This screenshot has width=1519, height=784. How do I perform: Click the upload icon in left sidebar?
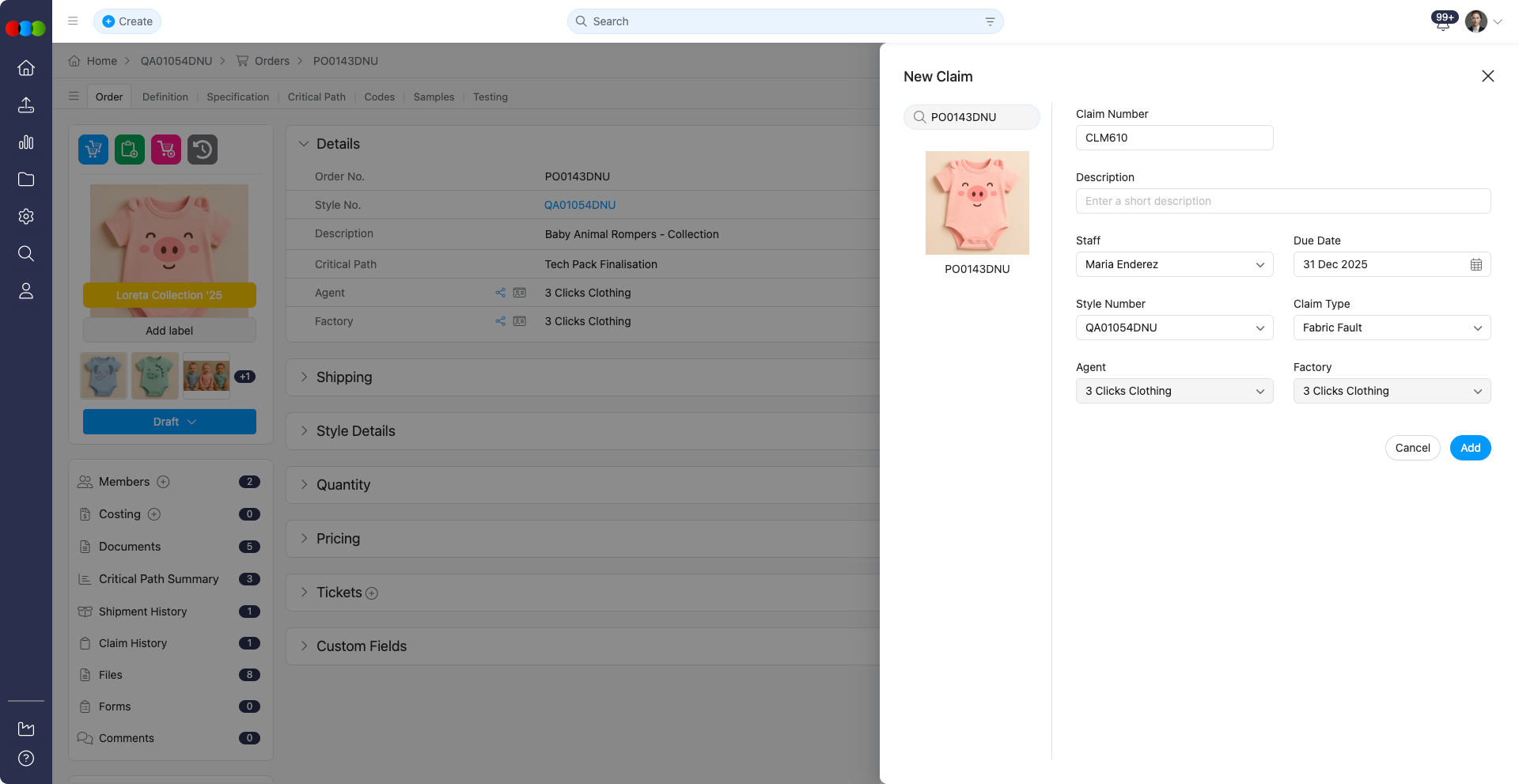(x=26, y=105)
